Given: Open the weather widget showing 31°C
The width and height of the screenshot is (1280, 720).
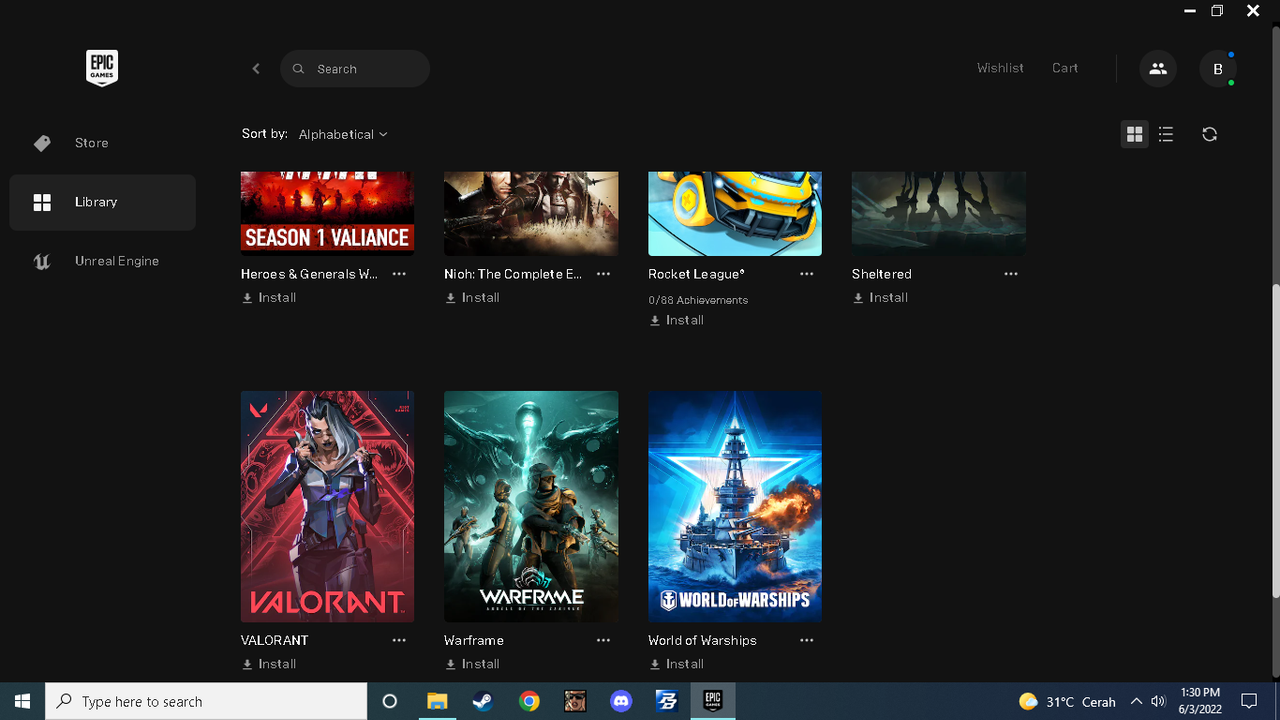Looking at the screenshot, I should 1067,701.
